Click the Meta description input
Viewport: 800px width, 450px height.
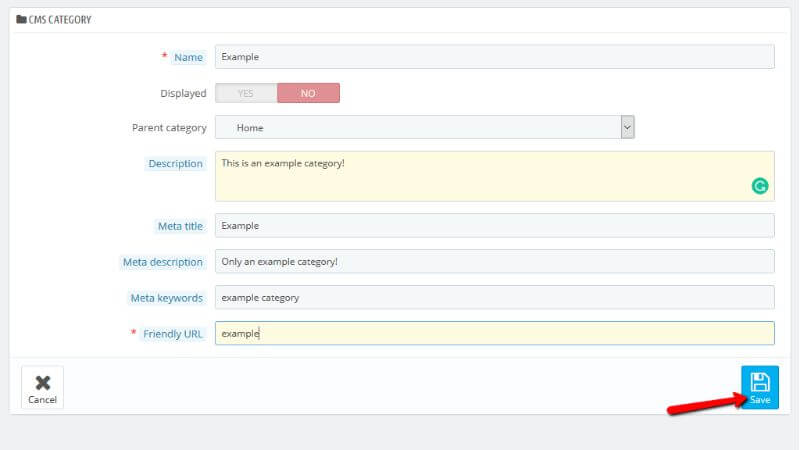[x=494, y=261]
